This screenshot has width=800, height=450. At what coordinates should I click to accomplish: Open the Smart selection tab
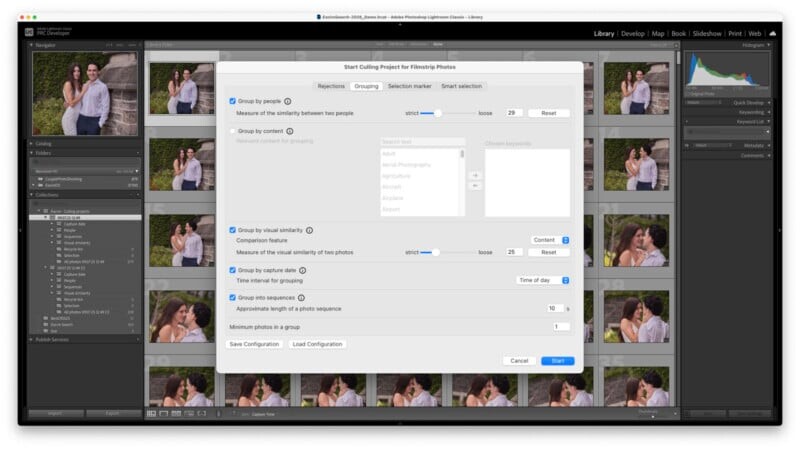click(x=461, y=86)
